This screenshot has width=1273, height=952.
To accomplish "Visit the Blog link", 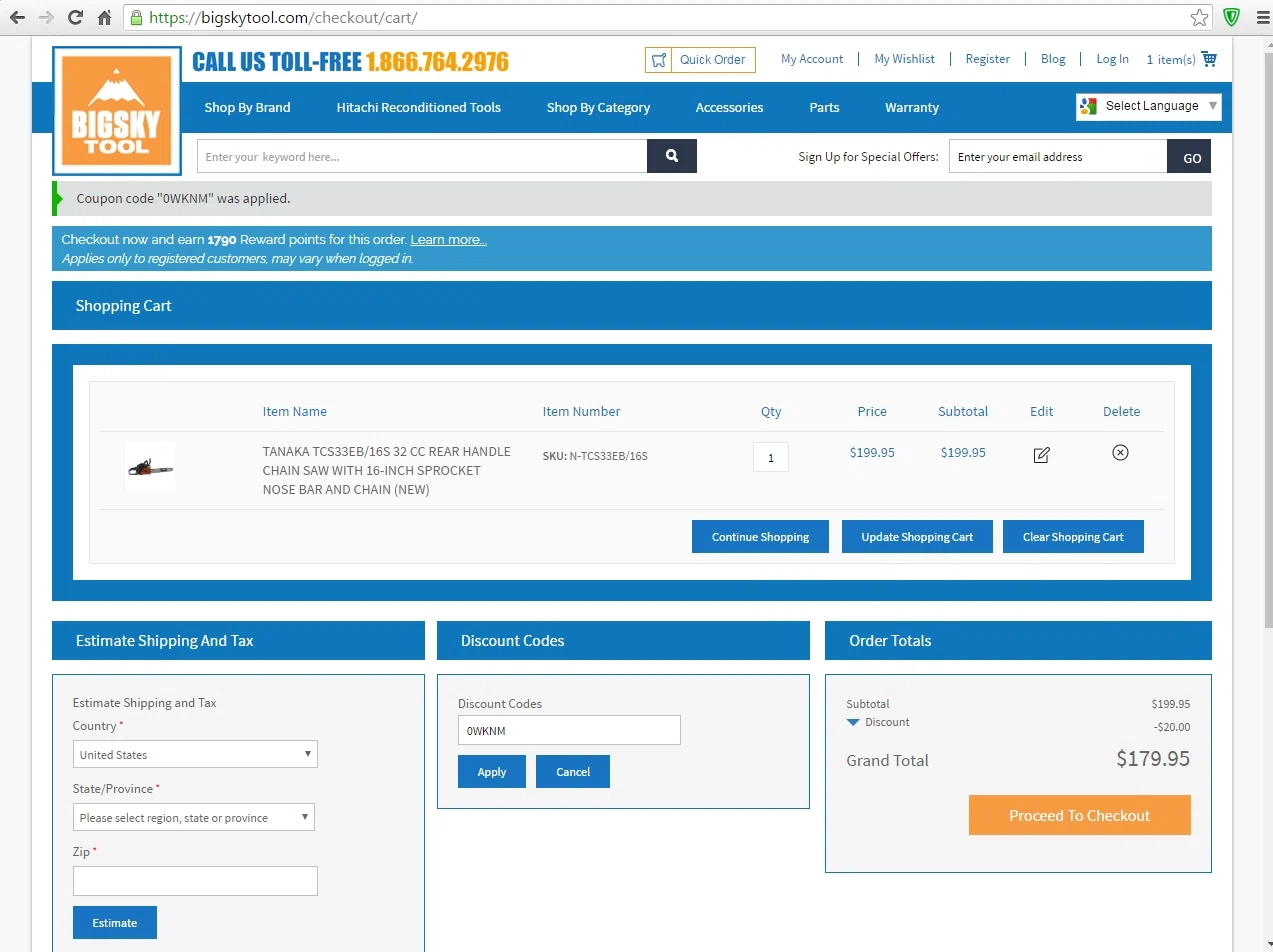I will (x=1053, y=59).
